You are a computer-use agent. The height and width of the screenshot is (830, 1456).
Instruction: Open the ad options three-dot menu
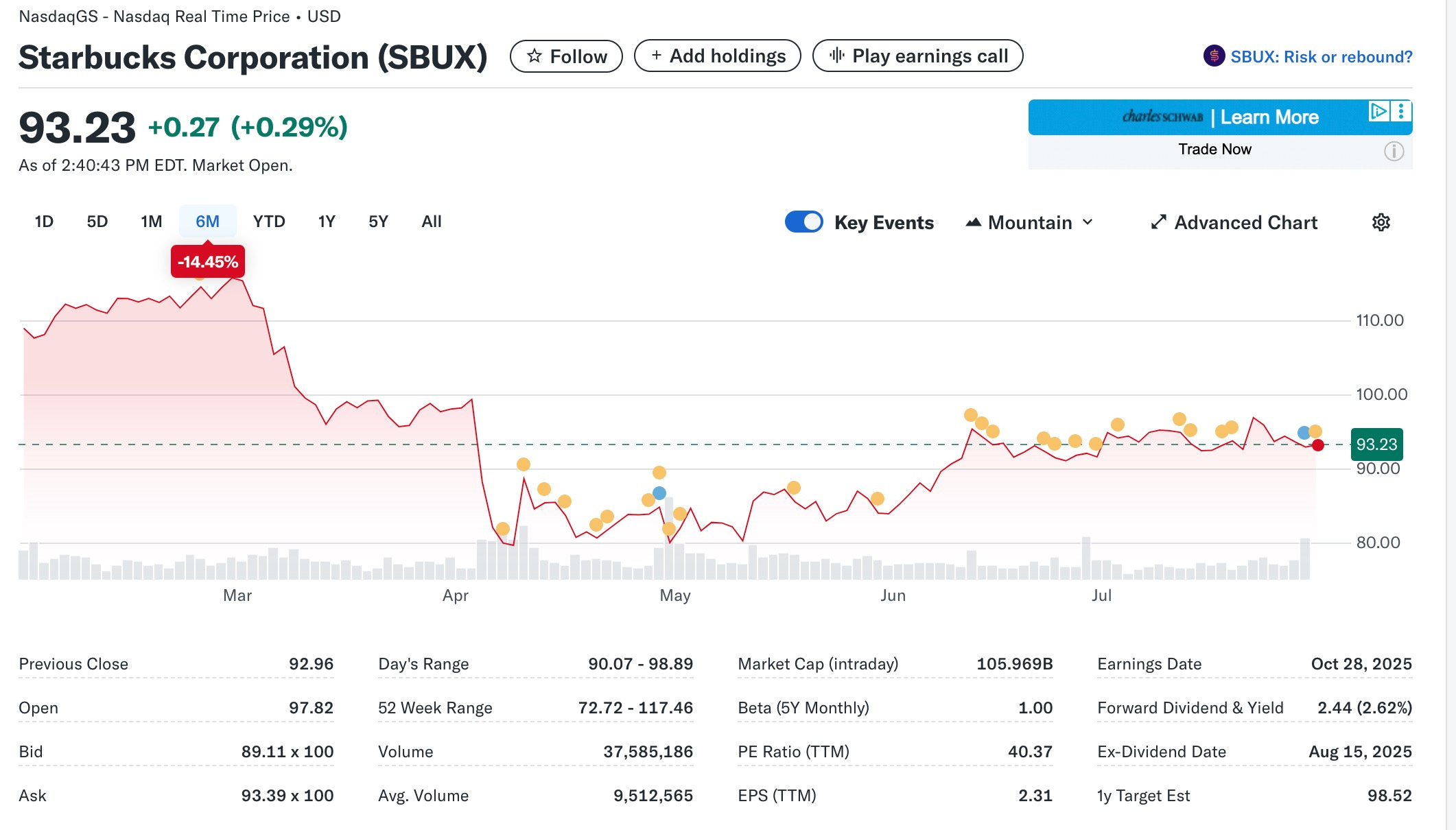[x=1401, y=111]
